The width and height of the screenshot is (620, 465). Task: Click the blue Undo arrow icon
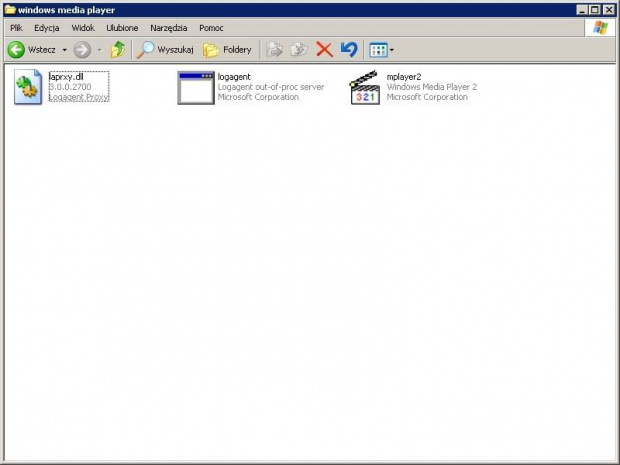pos(349,50)
